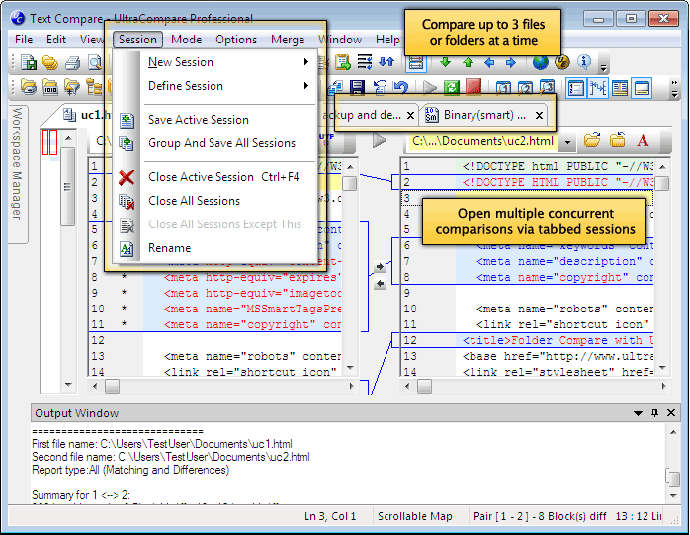Click the red stop compare icon
The height and width of the screenshot is (535, 690).
pos(473,87)
